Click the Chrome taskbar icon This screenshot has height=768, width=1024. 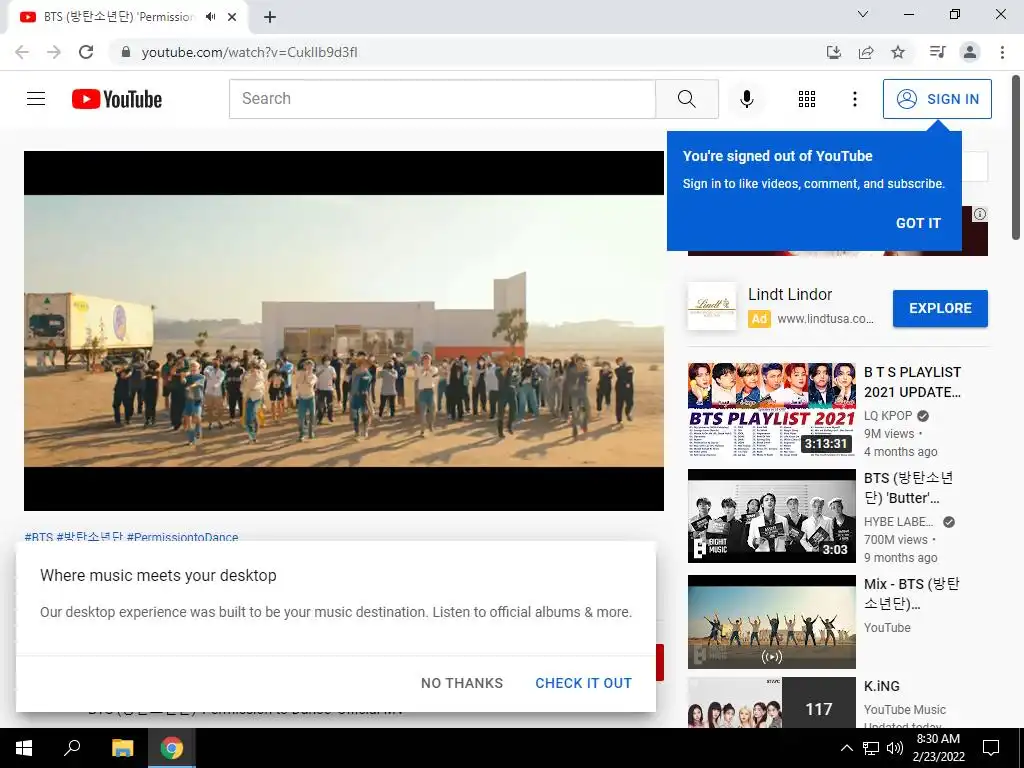[172, 748]
